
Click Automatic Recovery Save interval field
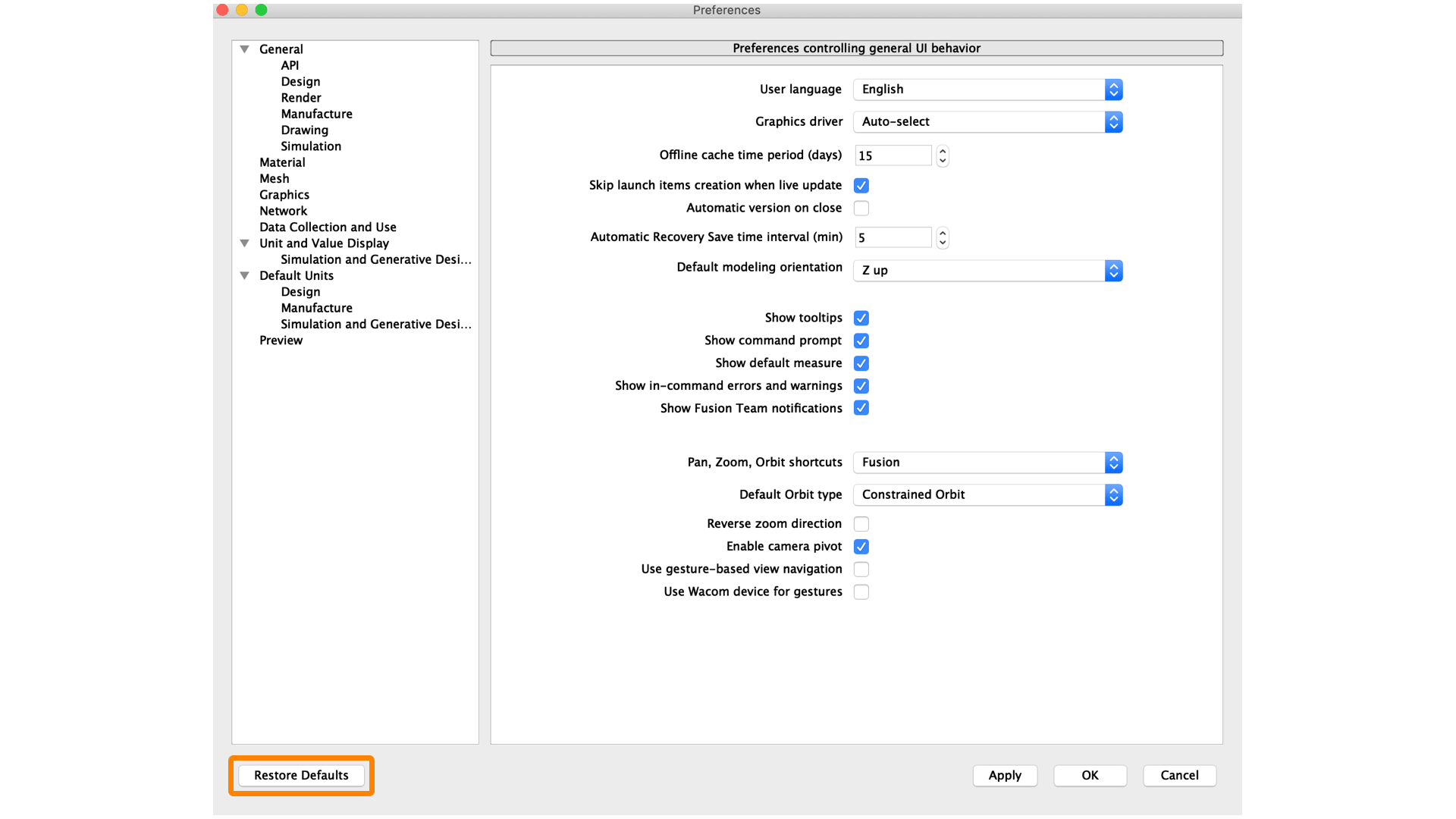(x=893, y=237)
